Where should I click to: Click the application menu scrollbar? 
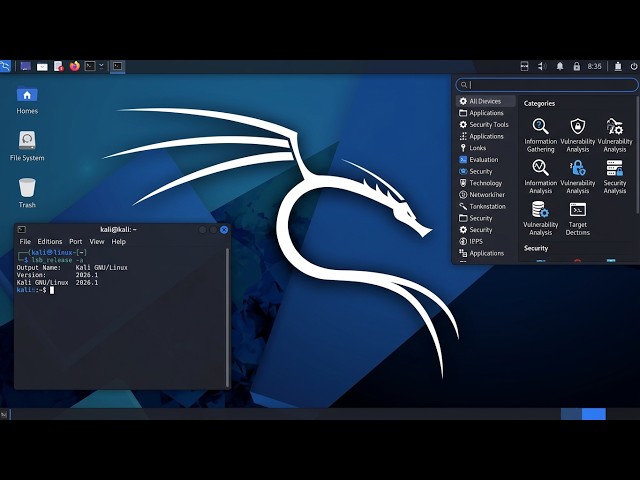(638, 155)
